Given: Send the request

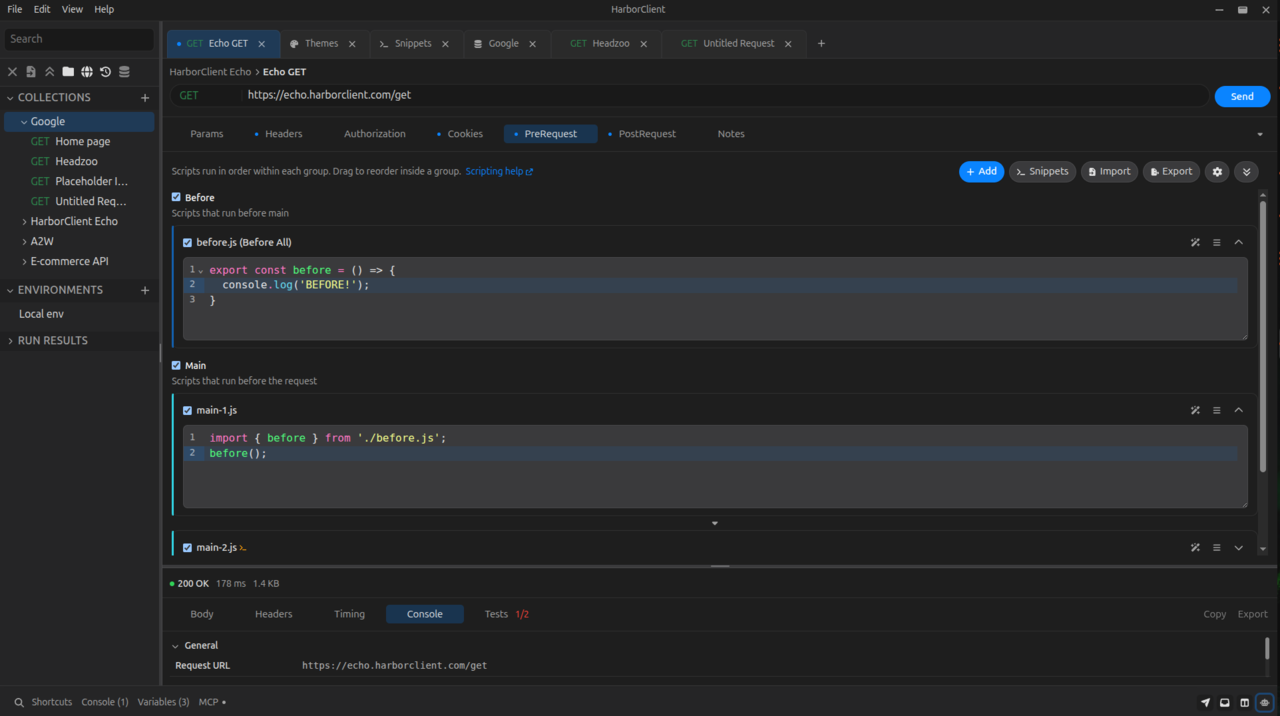Looking at the screenshot, I should (1242, 97).
